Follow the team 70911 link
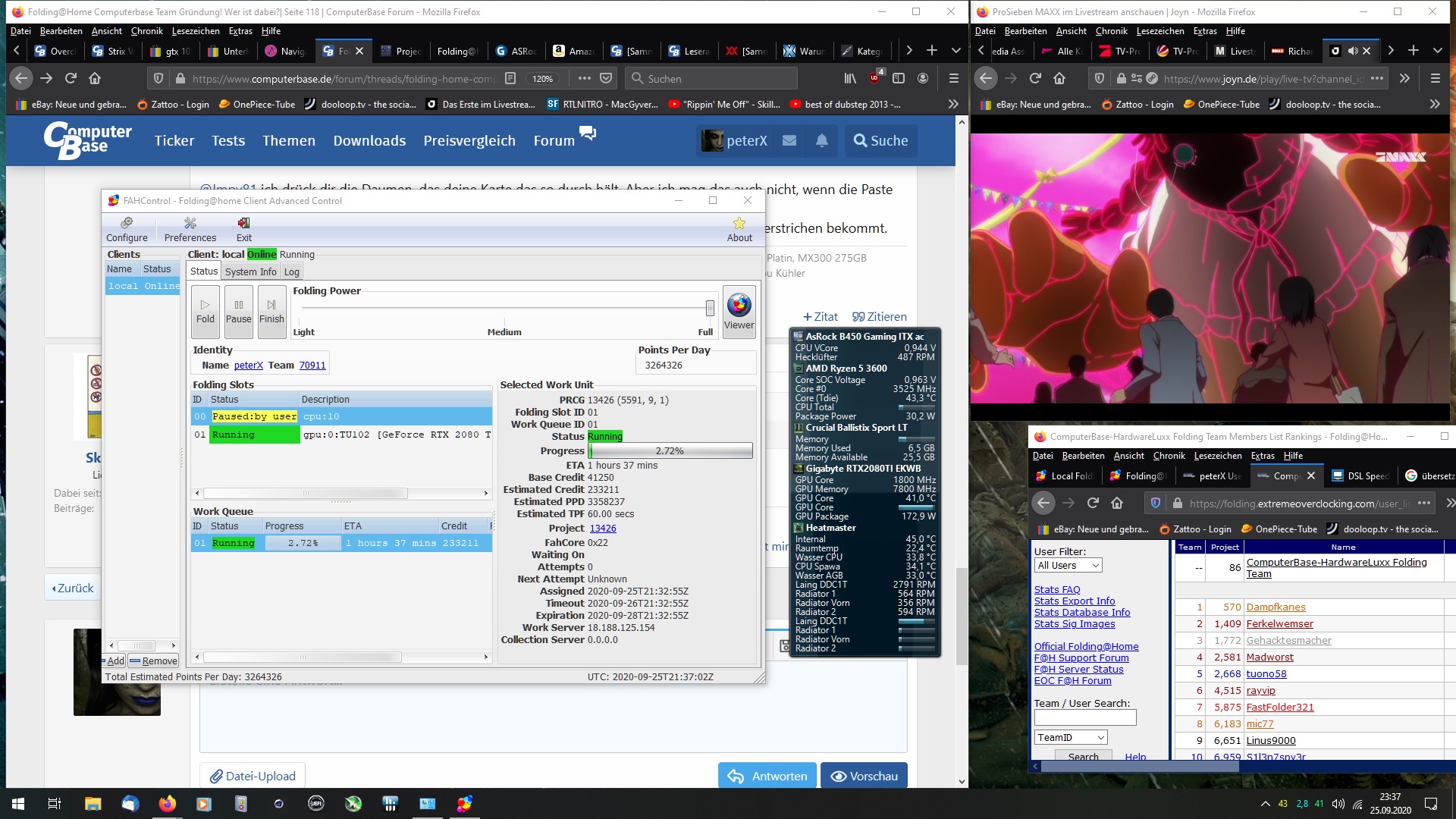1456x819 pixels. click(x=312, y=366)
